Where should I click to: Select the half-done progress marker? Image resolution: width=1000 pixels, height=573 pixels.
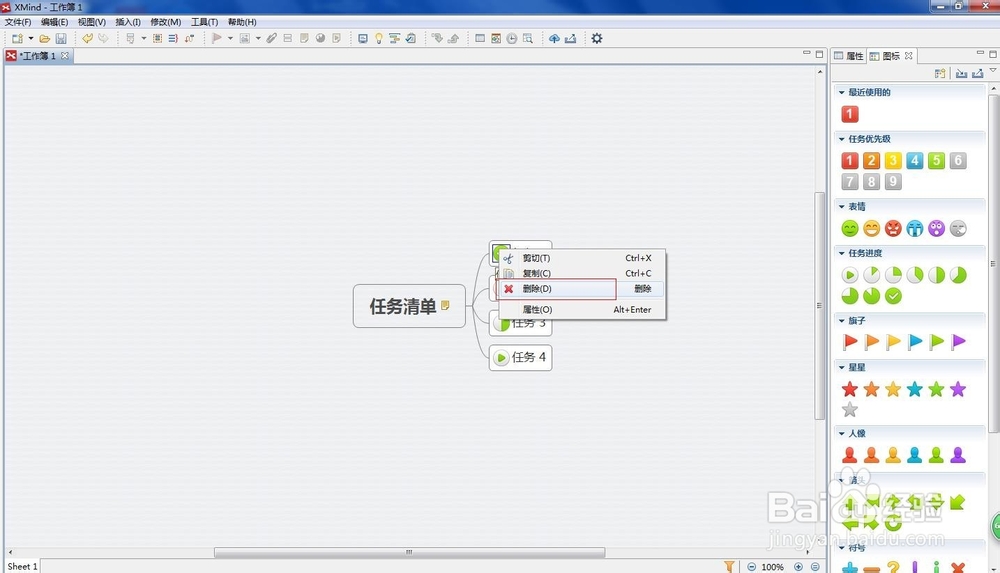[936, 275]
